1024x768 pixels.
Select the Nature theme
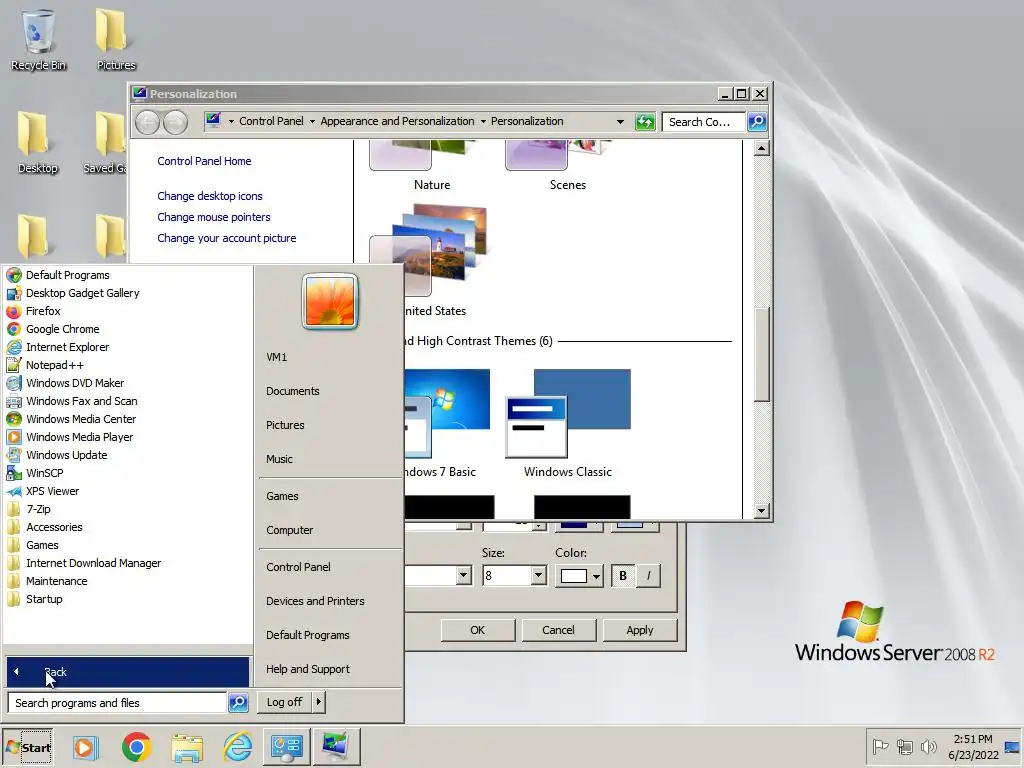pyautogui.click(x=432, y=165)
